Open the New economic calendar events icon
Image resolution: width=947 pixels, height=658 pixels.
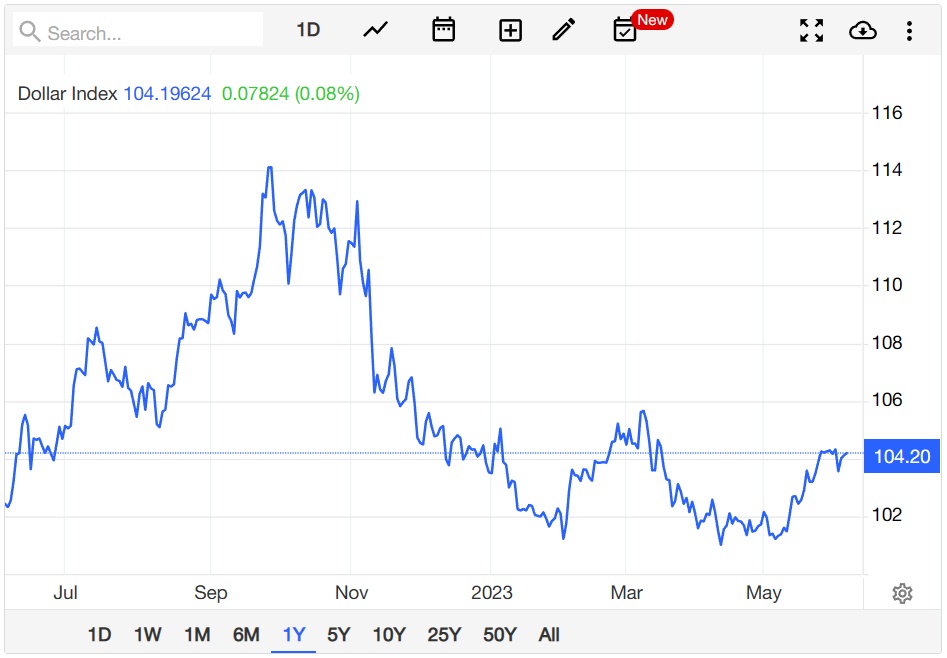click(x=625, y=30)
